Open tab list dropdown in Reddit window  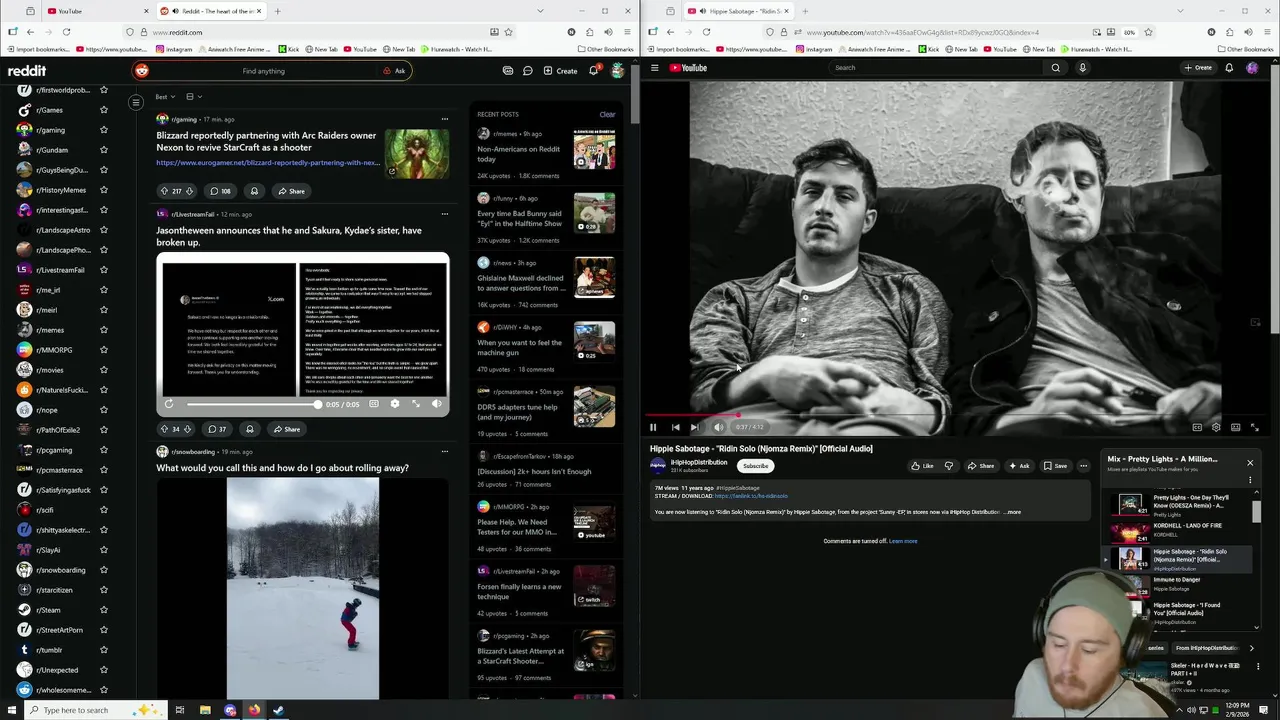tap(540, 11)
